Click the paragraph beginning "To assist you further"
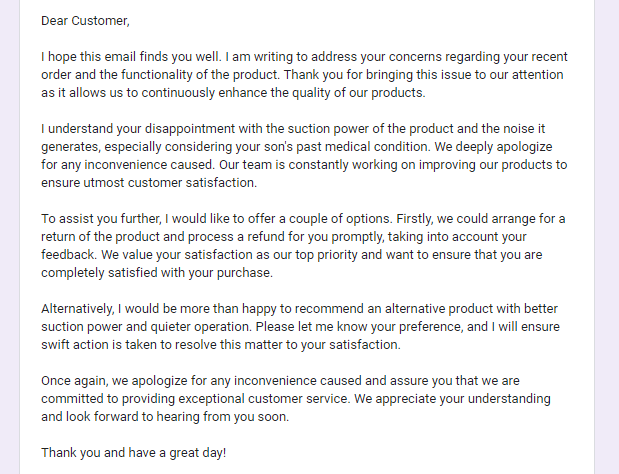619x474 pixels. tap(300, 246)
